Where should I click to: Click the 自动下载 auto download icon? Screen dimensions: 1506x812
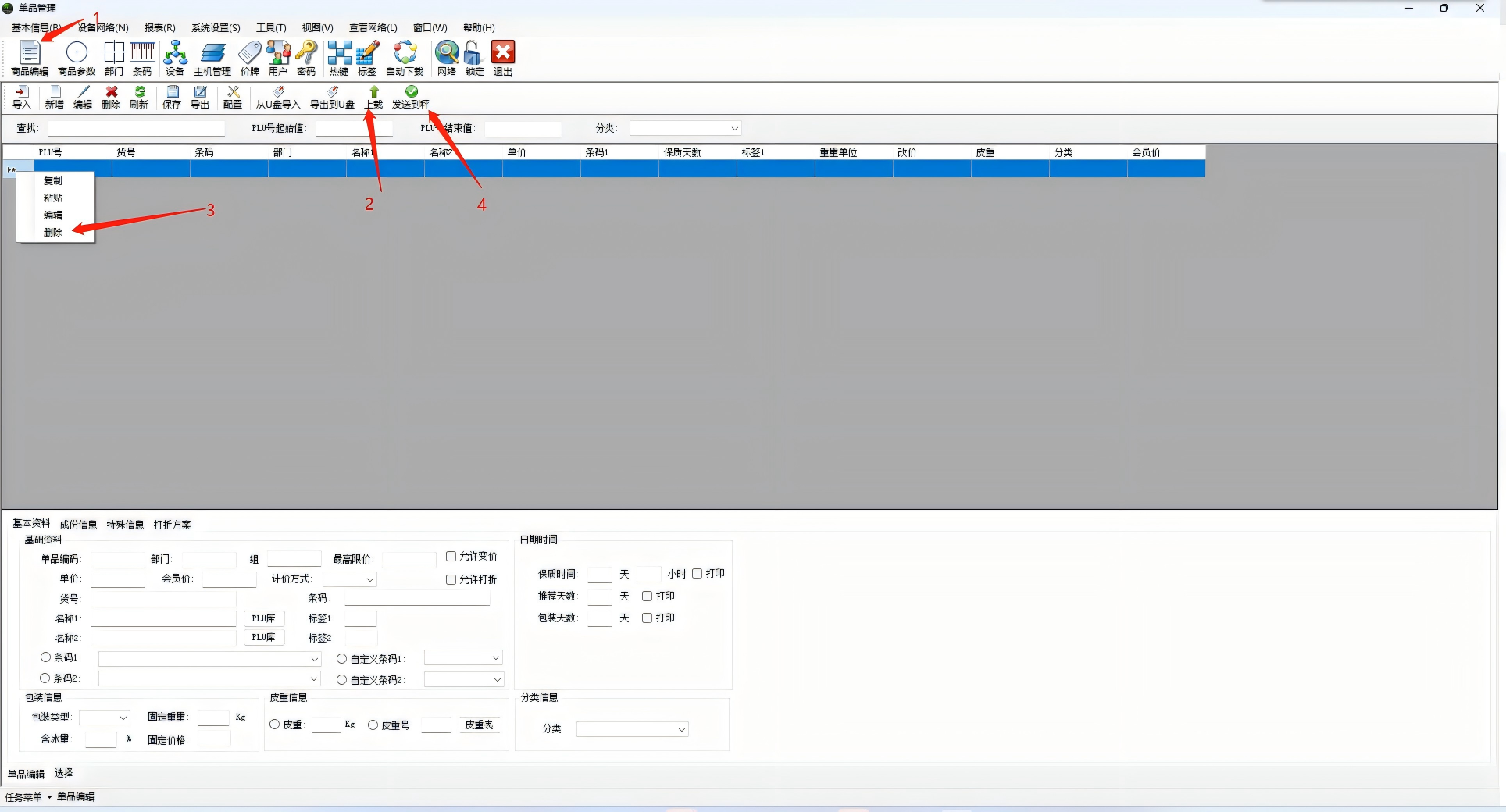405,58
